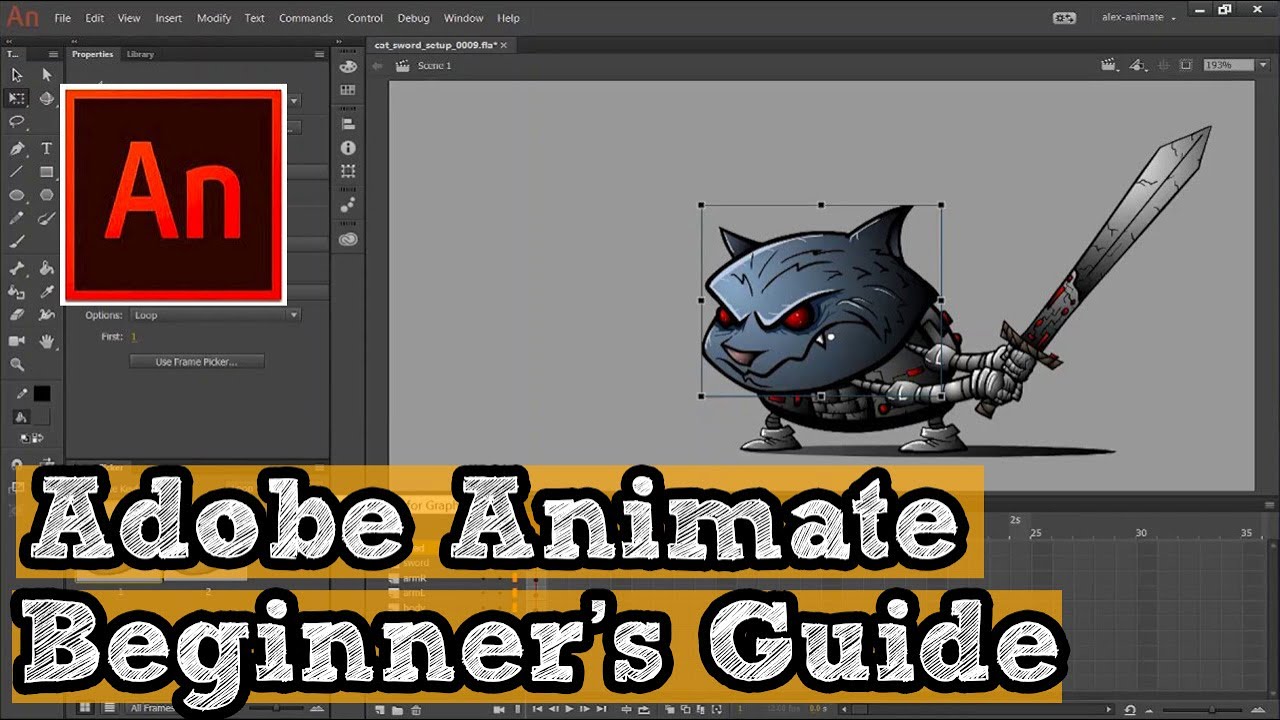Screen dimensions: 1280x720
Task: Select the Lasso tool
Action: click(17, 122)
